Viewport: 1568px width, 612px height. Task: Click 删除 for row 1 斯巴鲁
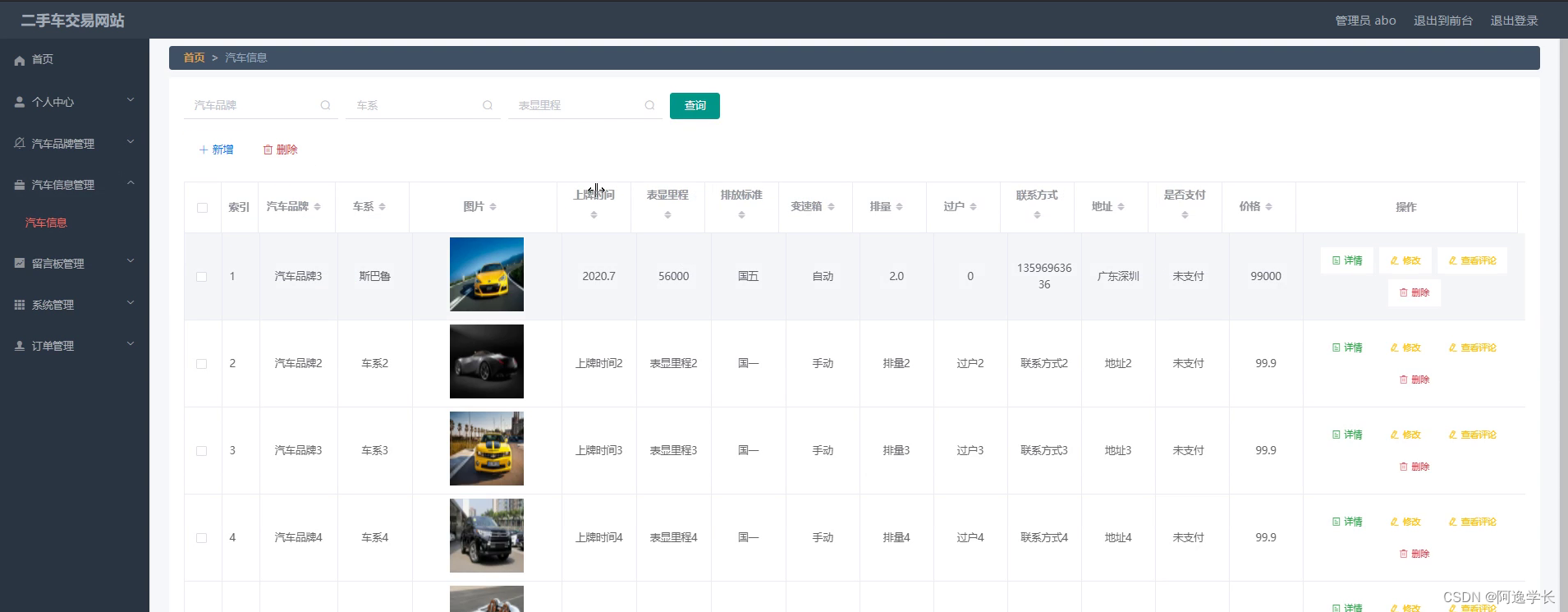point(1414,292)
